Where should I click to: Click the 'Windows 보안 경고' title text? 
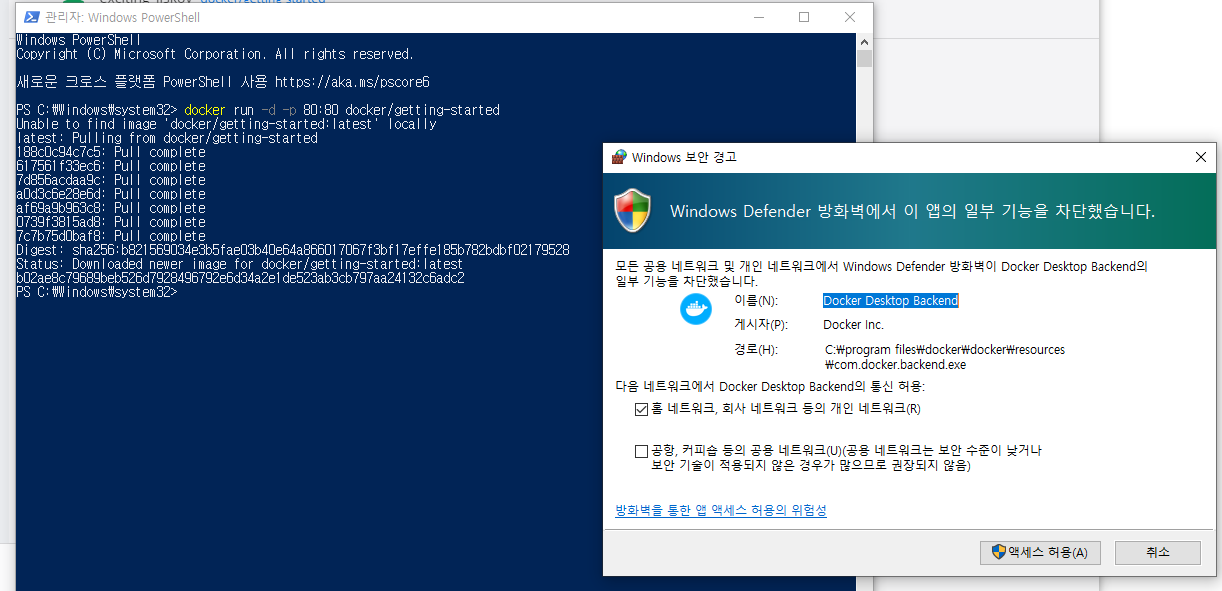point(684,158)
